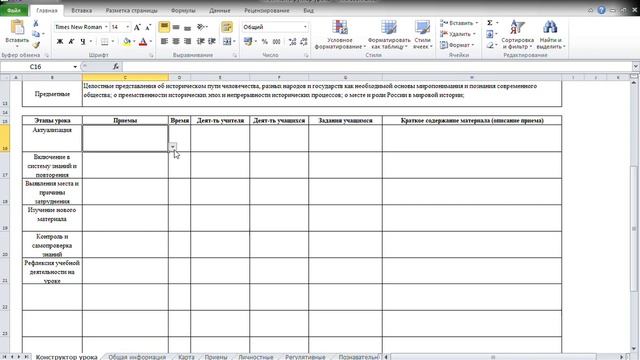Image resolution: width=640 pixels, height=360 pixels.
Task: Click the vertical scrollbar thumb
Action: click(x=634, y=228)
